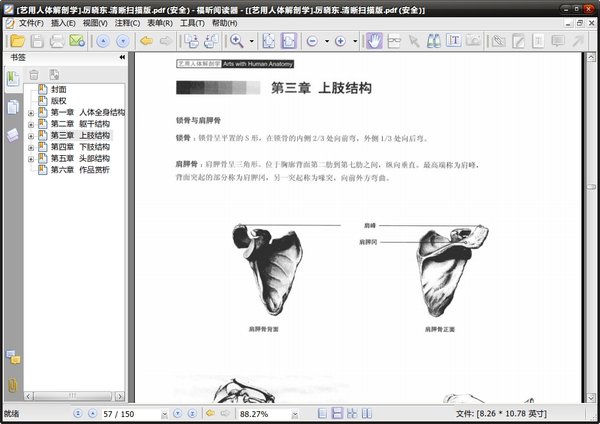Viewport: 600px width, 424px height.
Task: Open the pages thumbnail panel icon
Action: [x=13, y=107]
